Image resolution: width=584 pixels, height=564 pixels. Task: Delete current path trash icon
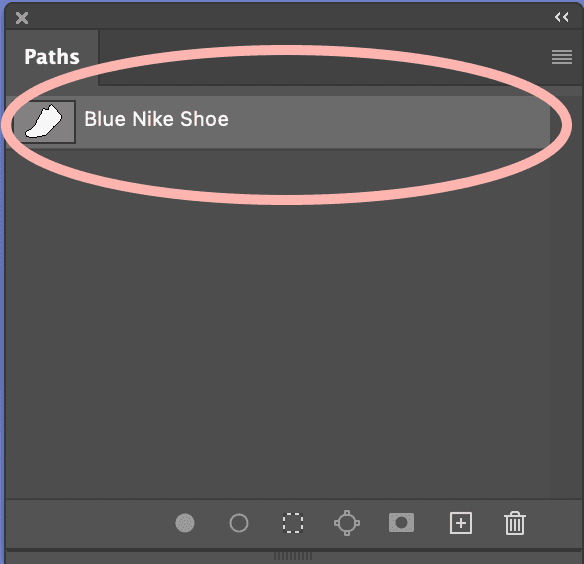coord(515,523)
